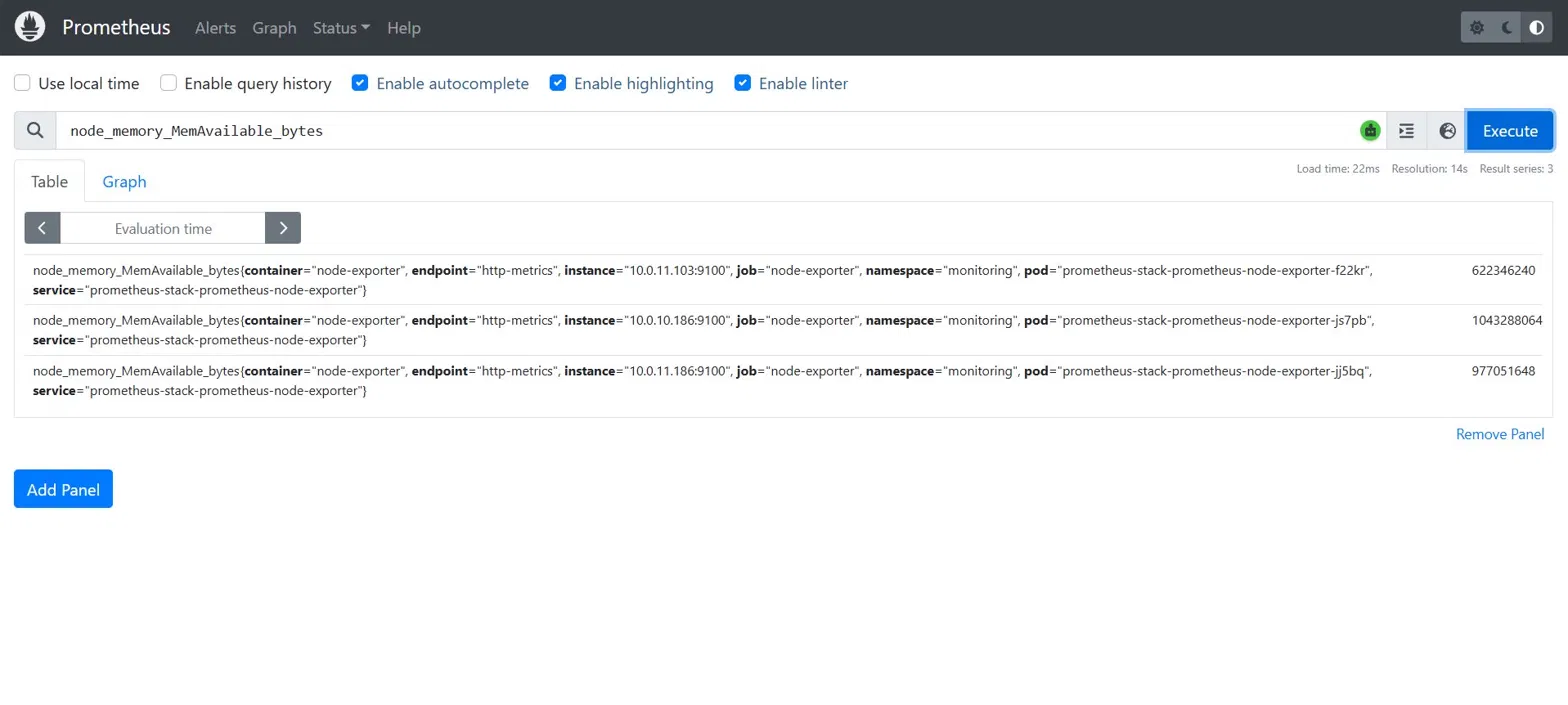
Task: Format the expression with the indent icon
Action: [x=1407, y=131]
